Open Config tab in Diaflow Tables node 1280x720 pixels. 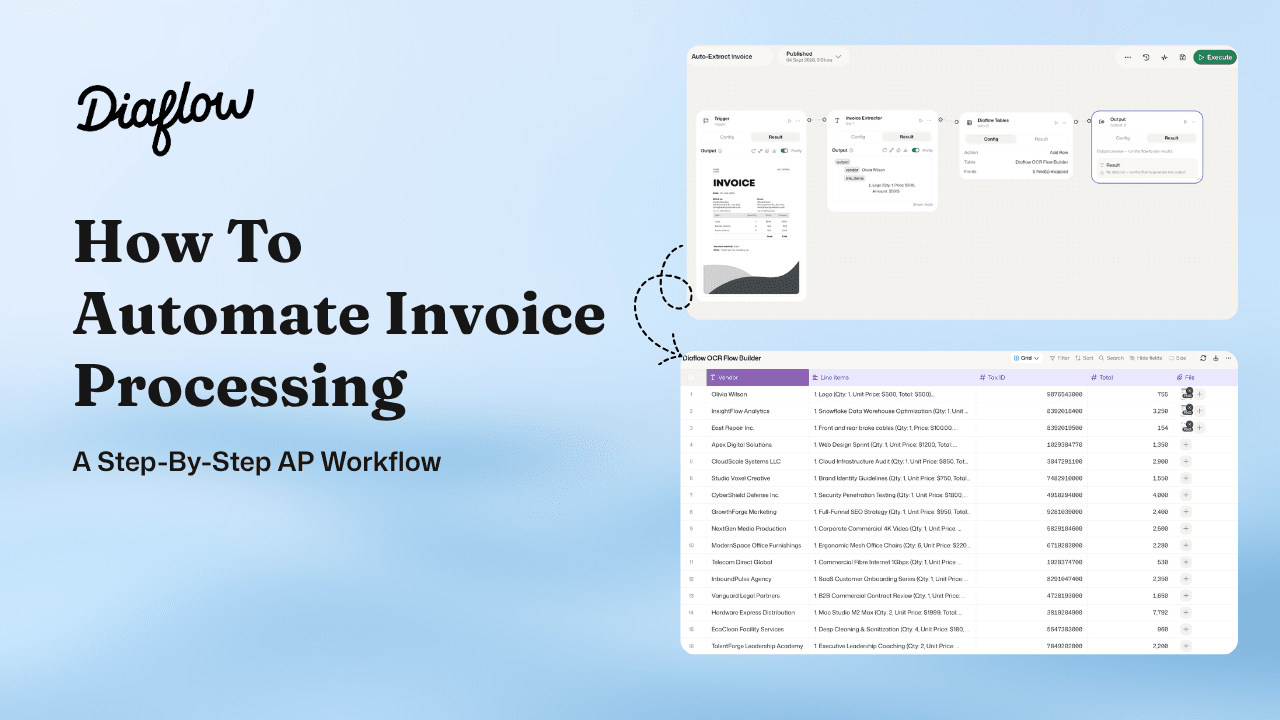[991, 139]
